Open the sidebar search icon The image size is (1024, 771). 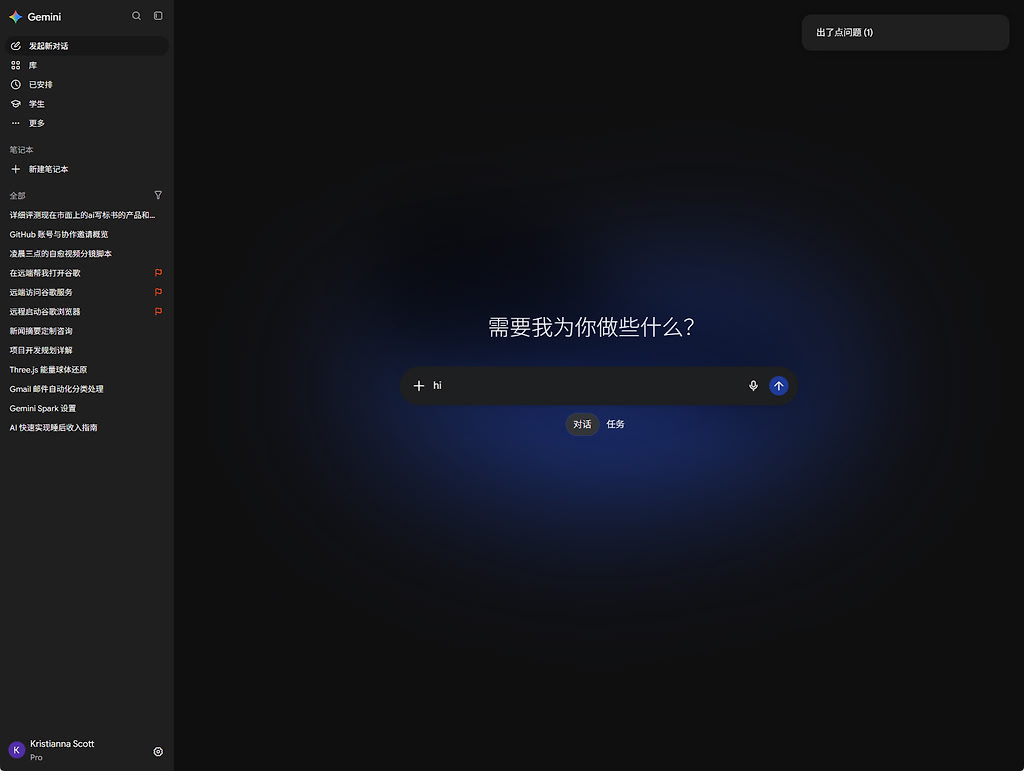[136, 16]
